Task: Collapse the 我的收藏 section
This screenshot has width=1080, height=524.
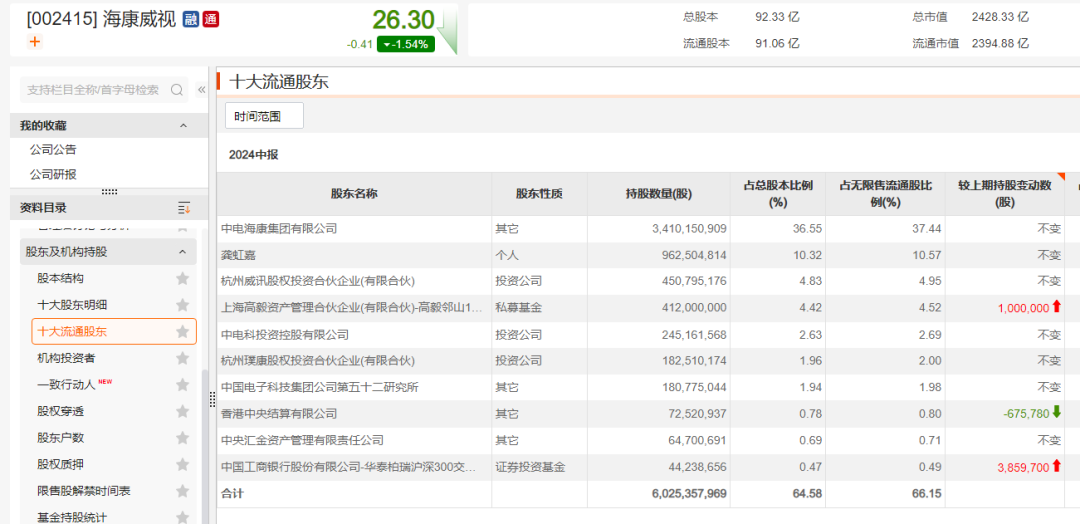Action: point(183,126)
